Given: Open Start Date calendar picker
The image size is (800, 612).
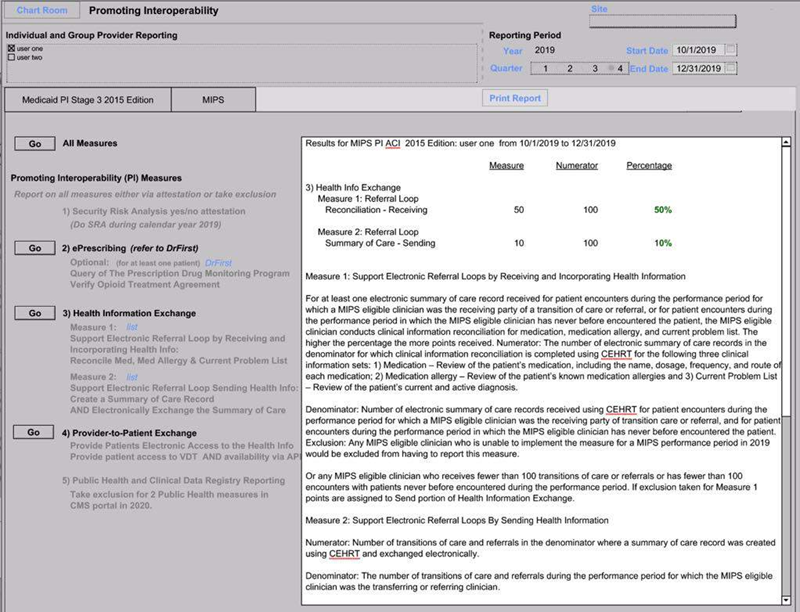Looking at the screenshot, I should point(731,49).
